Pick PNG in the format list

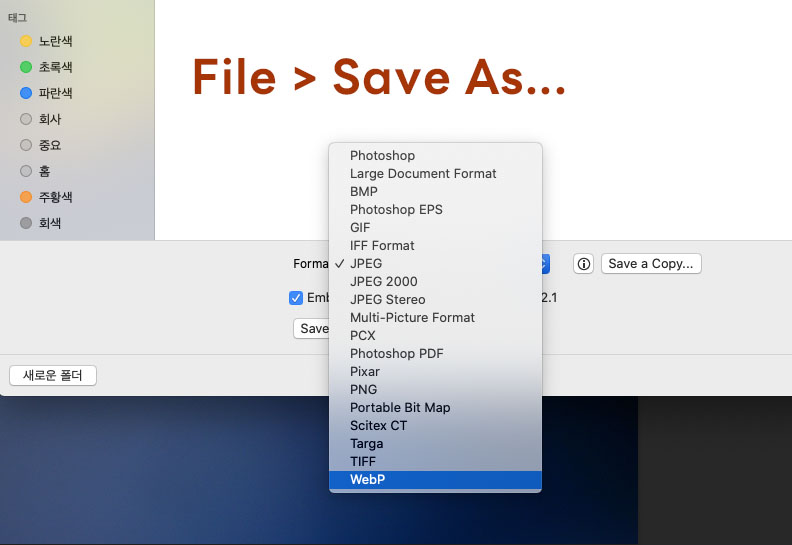pos(435,390)
